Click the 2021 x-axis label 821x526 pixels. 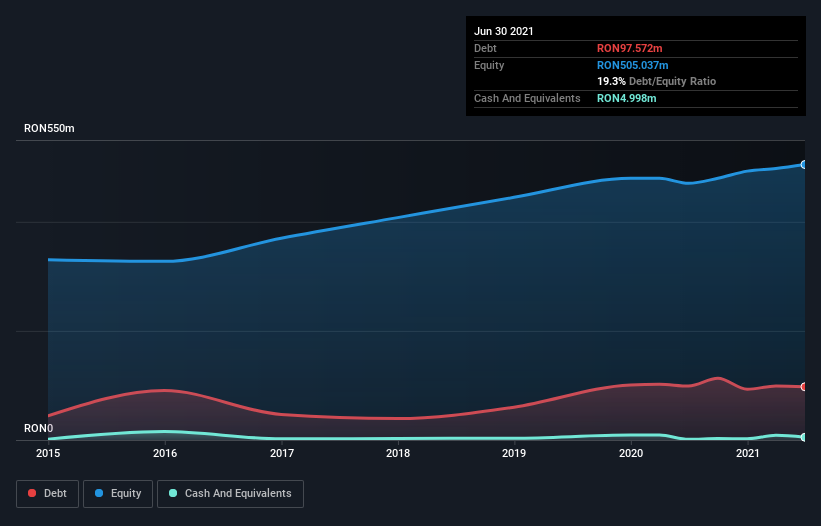tap(748, 453)
